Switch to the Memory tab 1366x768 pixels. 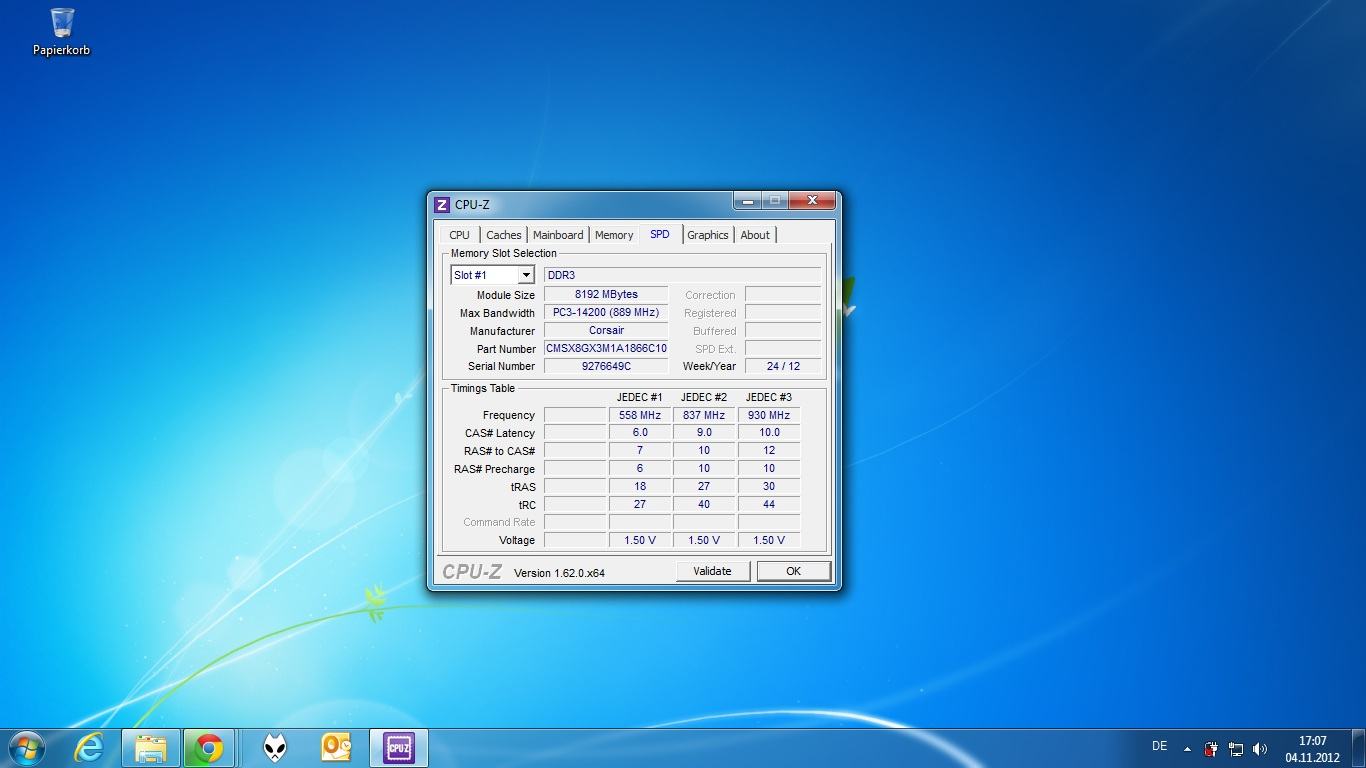coord(613,235)
